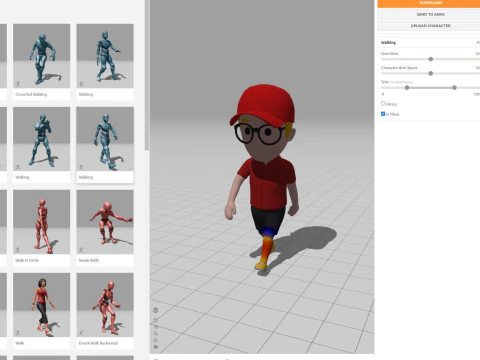Click the Send to Aero button
The image size is (480, 360).
tap(429, 14)
